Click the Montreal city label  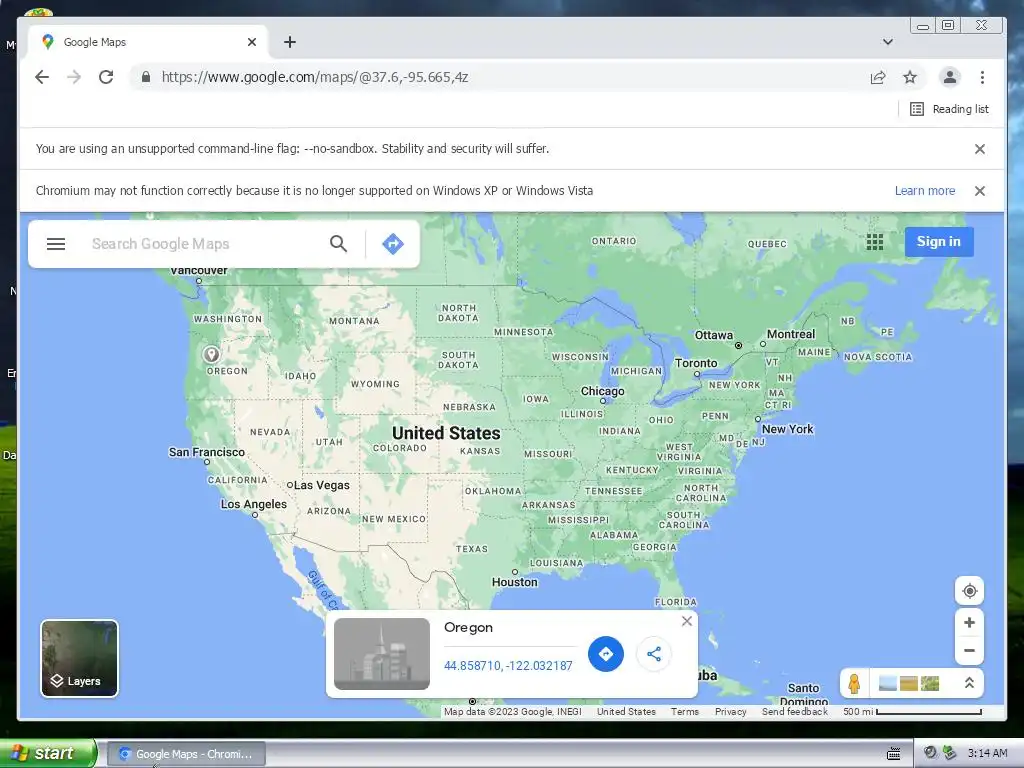tap(791, 334)
